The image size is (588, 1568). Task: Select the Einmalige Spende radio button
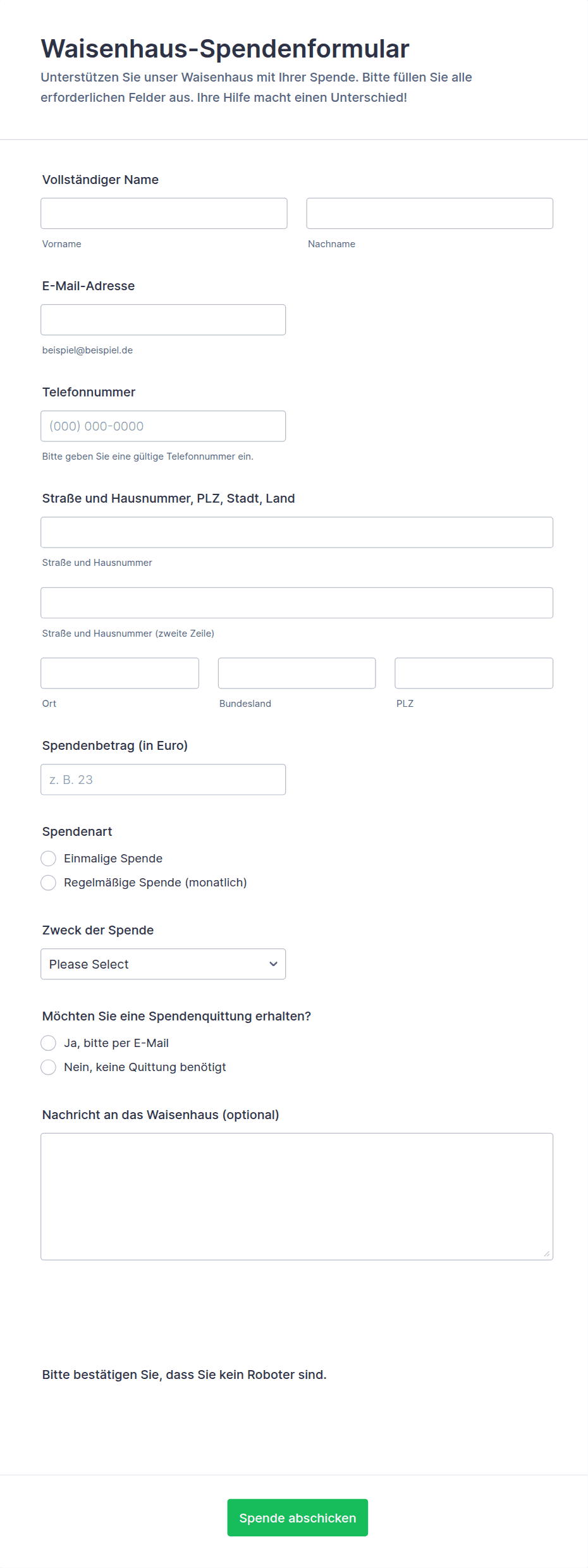pos(49,859)
